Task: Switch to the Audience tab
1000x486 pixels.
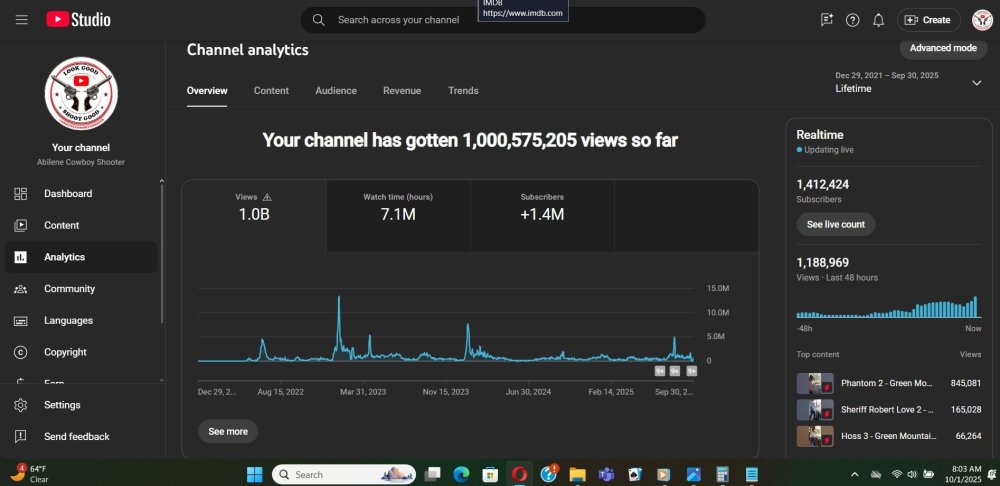Action: click(336, 91)
